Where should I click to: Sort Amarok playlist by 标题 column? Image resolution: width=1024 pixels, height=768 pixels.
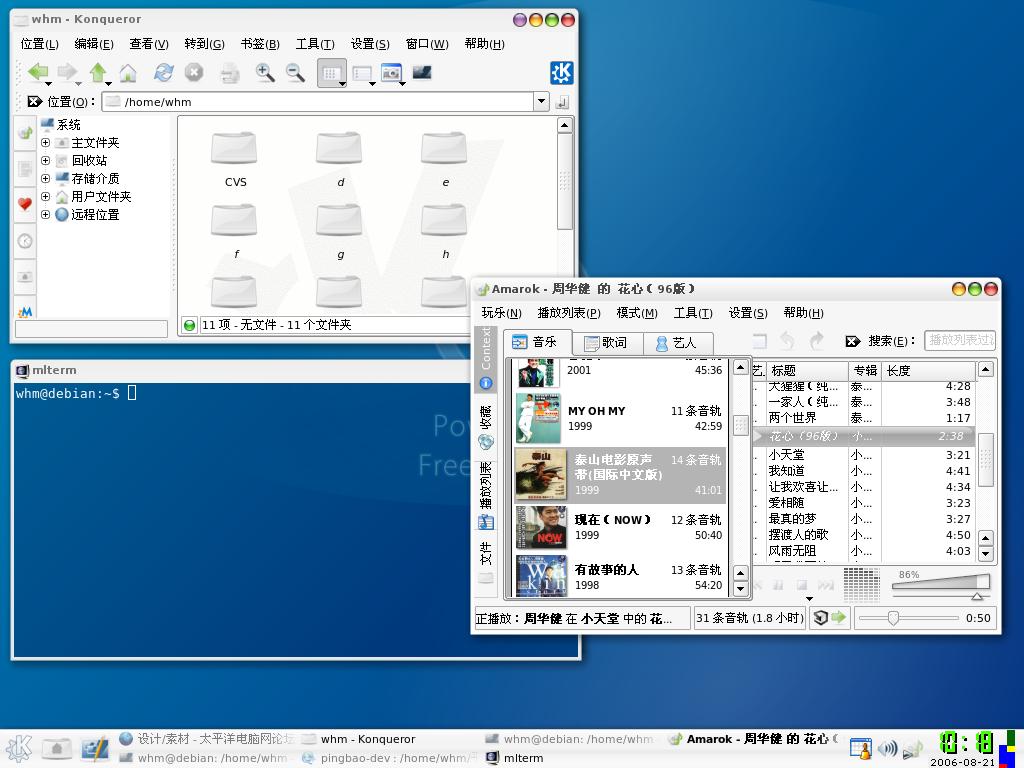[807, 370]
